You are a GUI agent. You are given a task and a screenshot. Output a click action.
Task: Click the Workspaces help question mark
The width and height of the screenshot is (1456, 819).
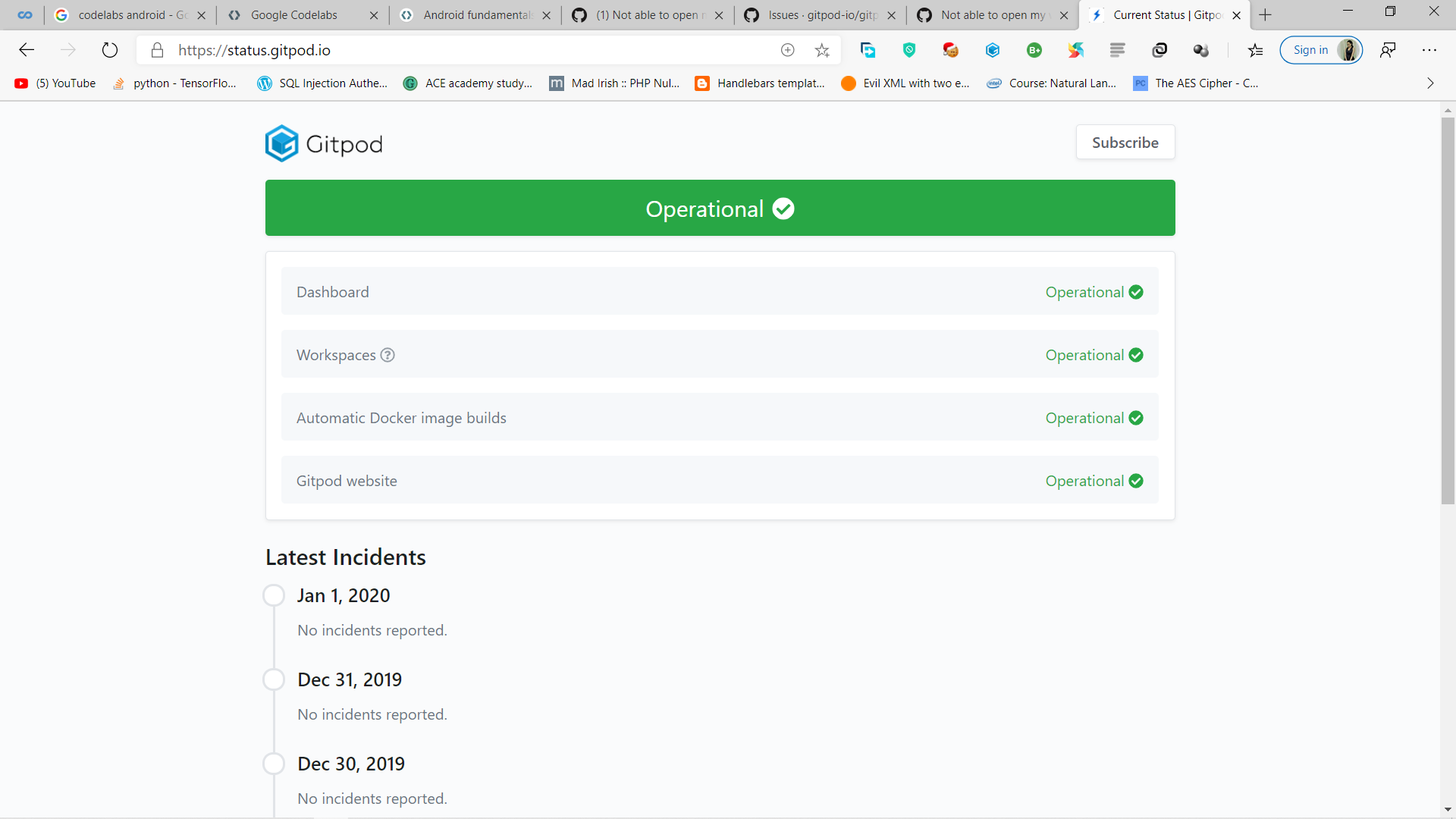tap(388, 354)
